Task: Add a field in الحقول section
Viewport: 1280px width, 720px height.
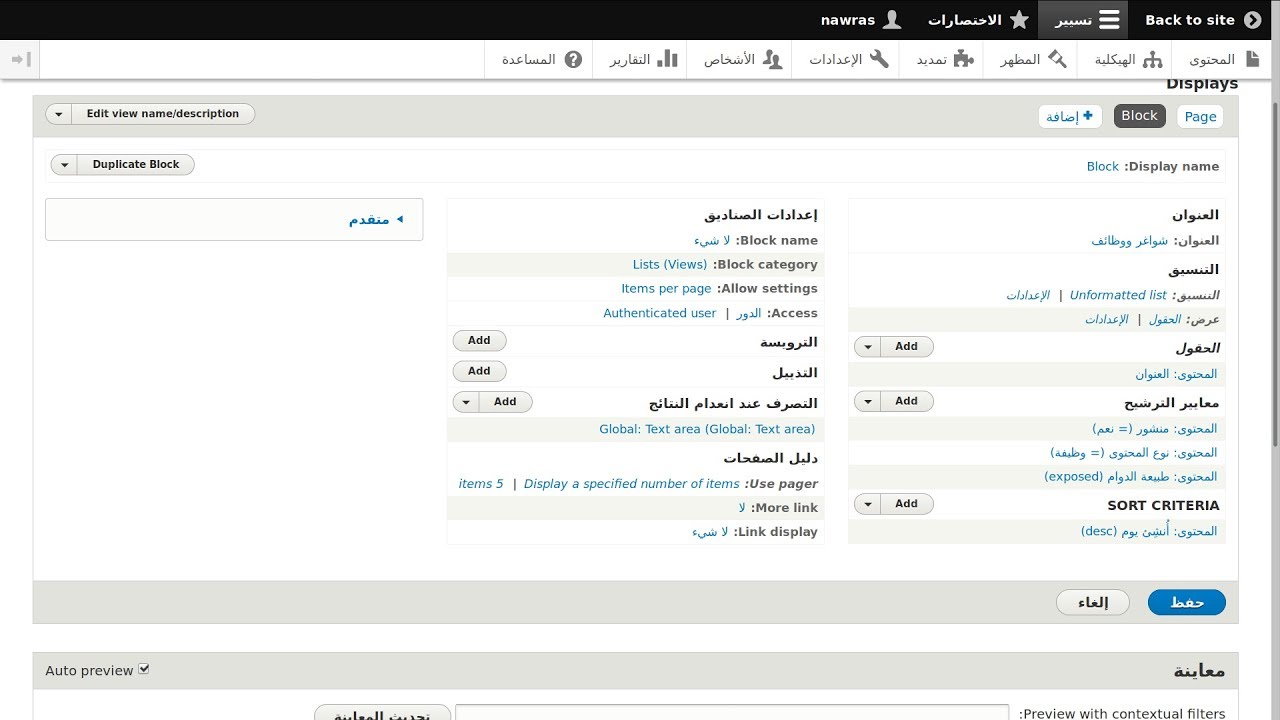Action: tap(907, 347)
